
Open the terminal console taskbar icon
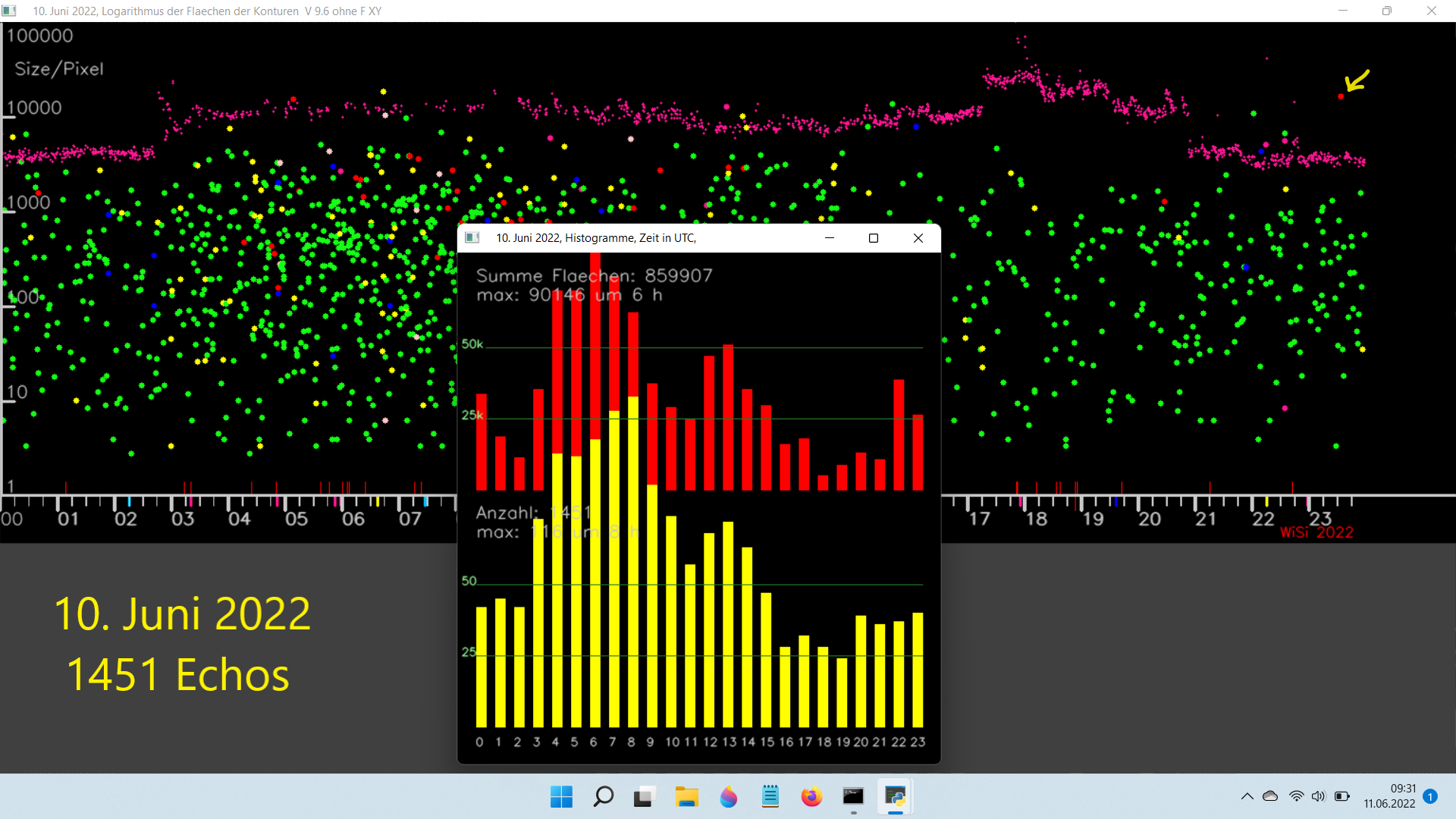[853, 796]
